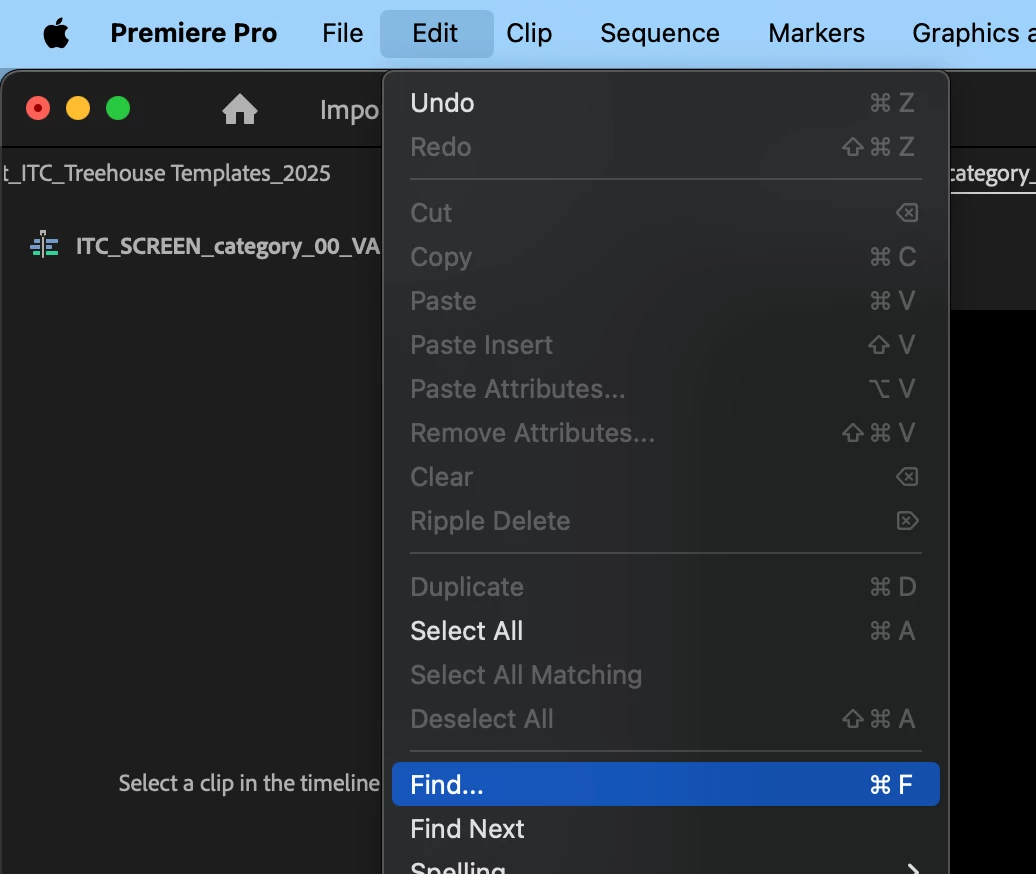Choose Select All from the Edit menu
1036x874 pixels.
467,631
